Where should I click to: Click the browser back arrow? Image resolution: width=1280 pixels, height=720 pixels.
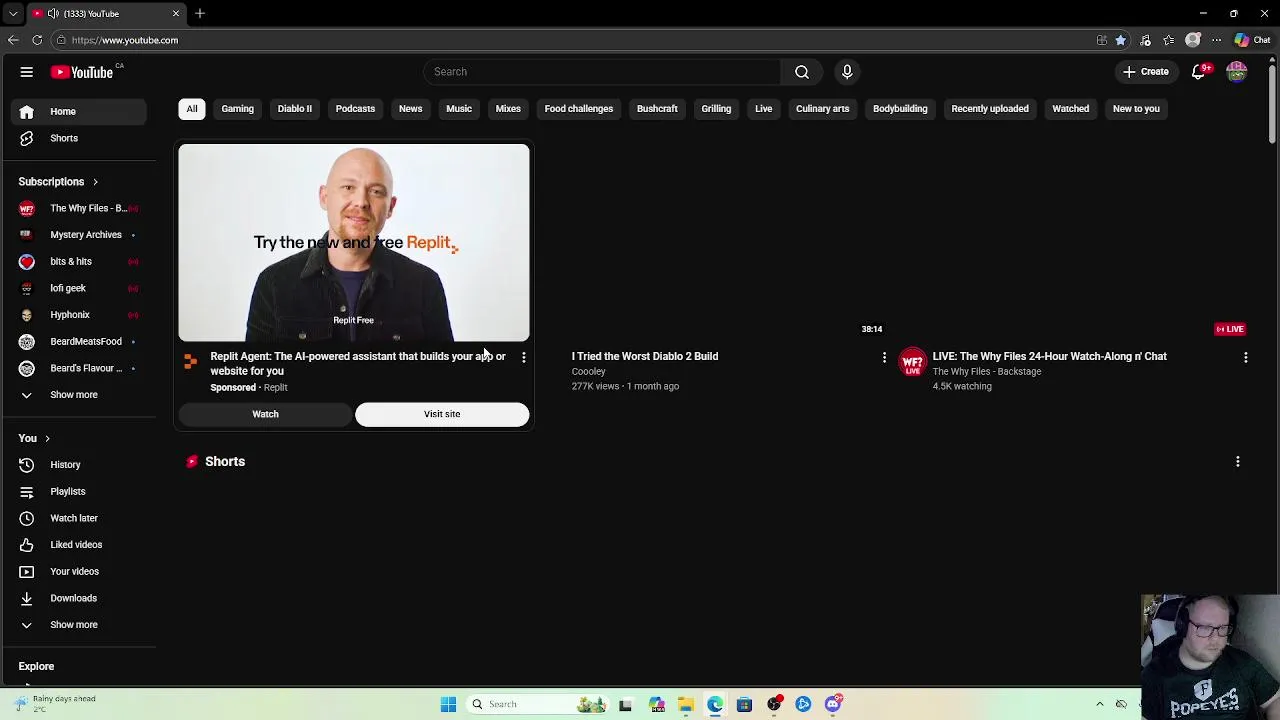tap(13, 40)
